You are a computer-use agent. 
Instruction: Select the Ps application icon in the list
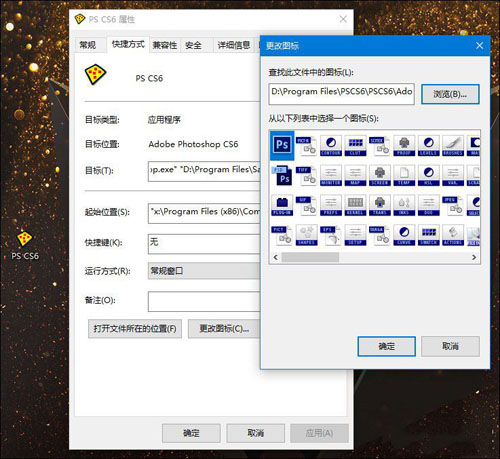[282, 145]
